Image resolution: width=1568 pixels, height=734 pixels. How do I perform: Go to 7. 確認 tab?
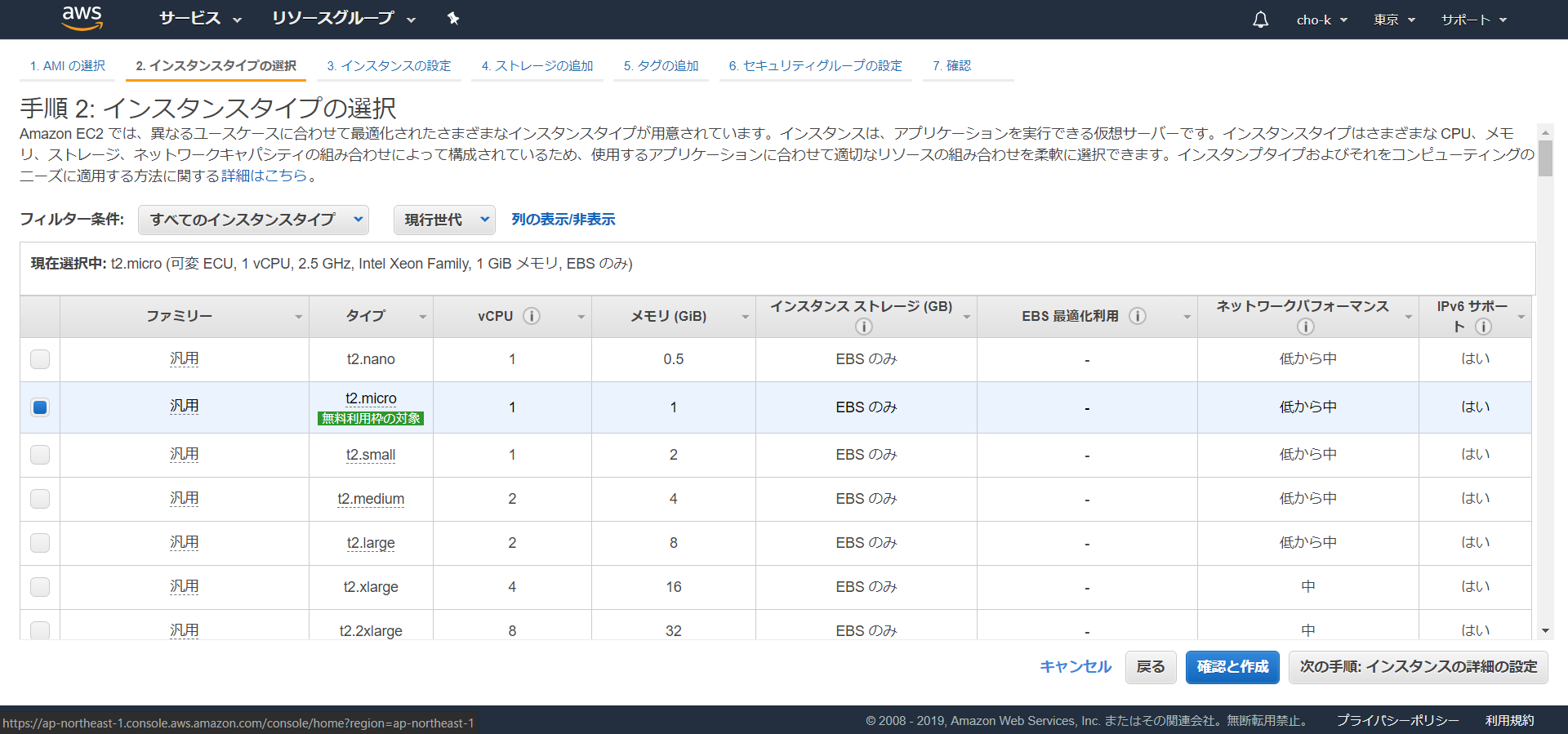pos(952,66)
